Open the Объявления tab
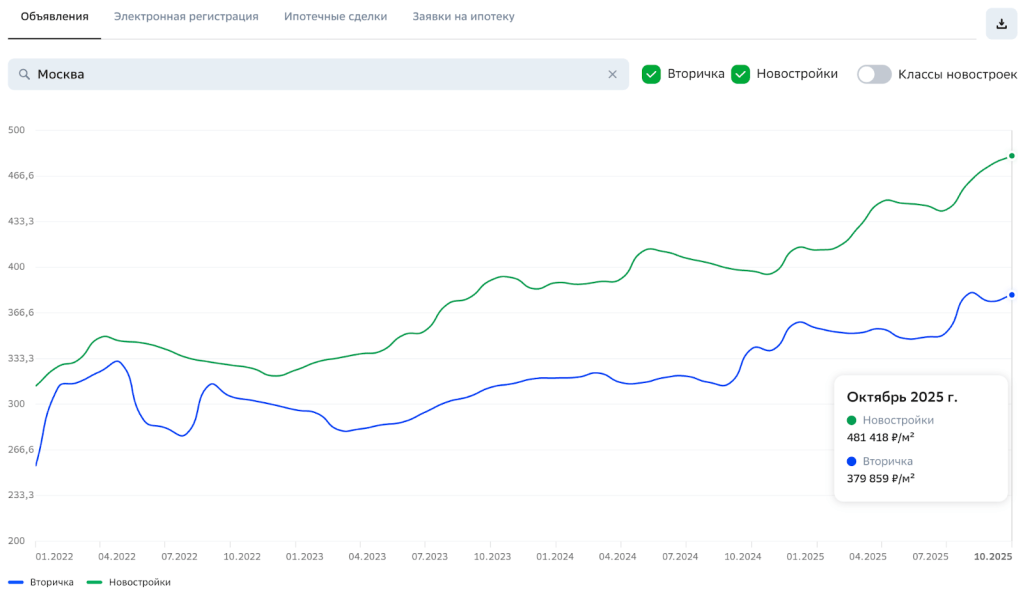This screenshot has width=1023, height=601. [55, 17]
